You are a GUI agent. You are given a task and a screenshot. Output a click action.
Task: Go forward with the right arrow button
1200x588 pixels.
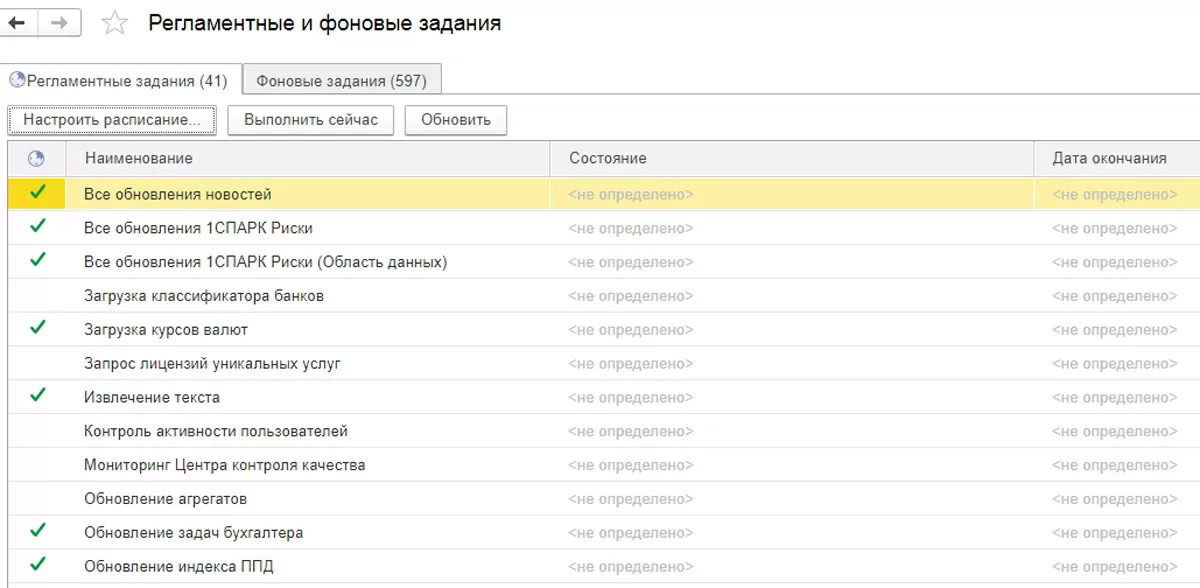click(58, 23)
